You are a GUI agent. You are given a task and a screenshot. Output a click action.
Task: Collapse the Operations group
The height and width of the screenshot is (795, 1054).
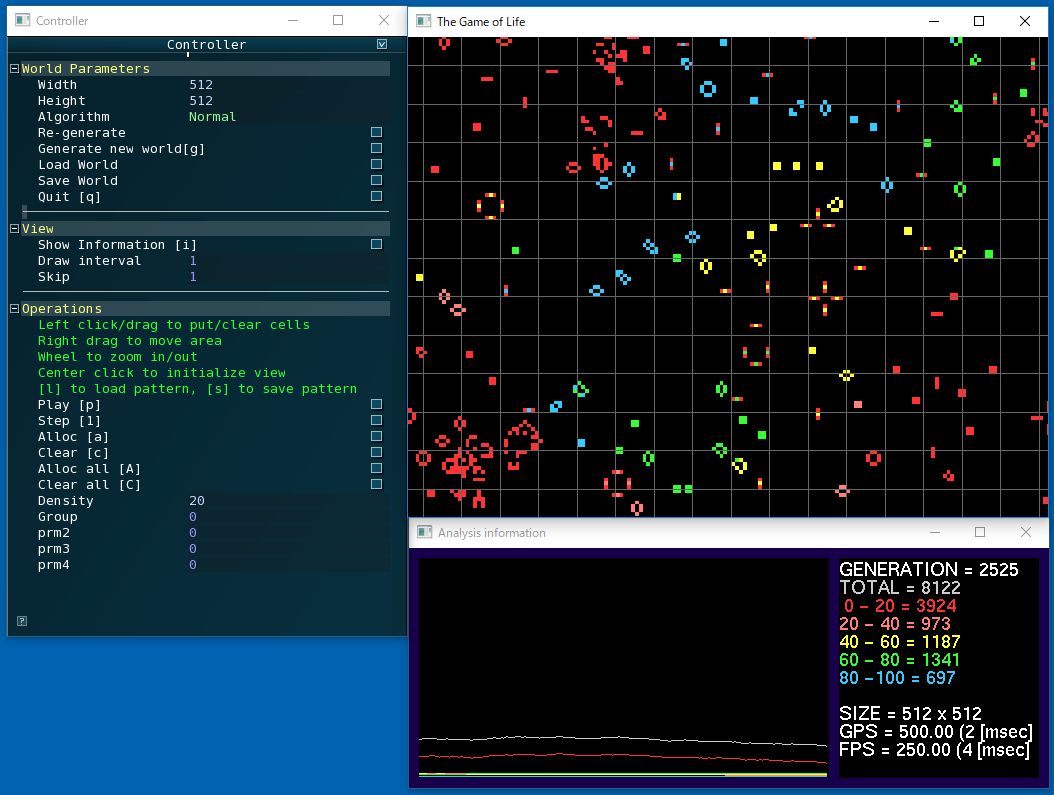click(15, 309)
